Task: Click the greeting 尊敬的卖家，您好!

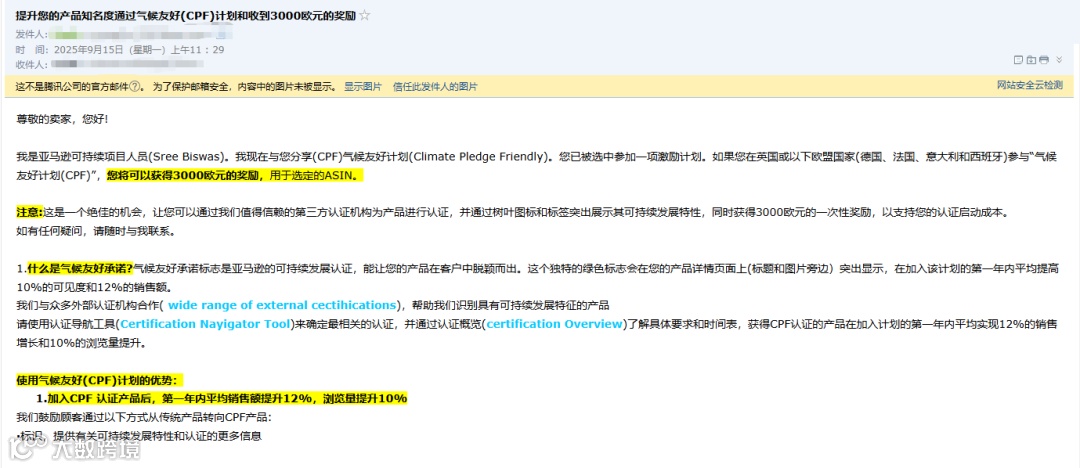Action: (x=62, y=119)
